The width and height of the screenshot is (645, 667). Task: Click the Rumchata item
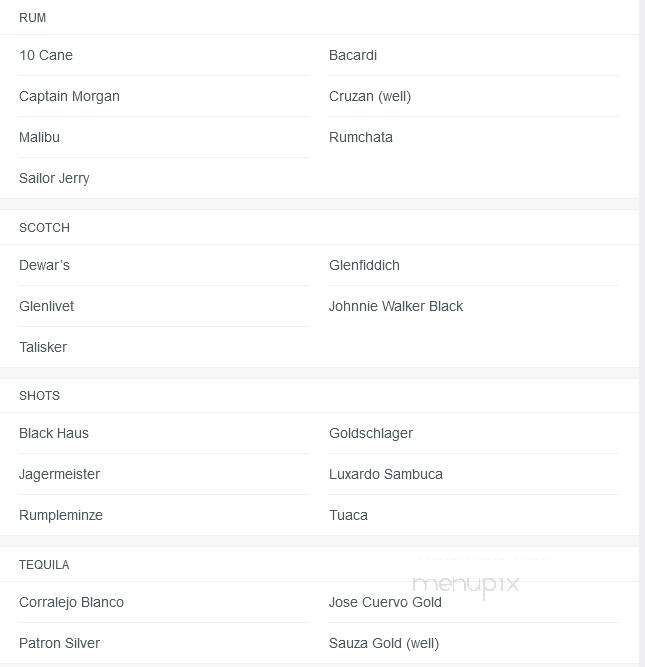pyautogui.click(x=361, y=137)
